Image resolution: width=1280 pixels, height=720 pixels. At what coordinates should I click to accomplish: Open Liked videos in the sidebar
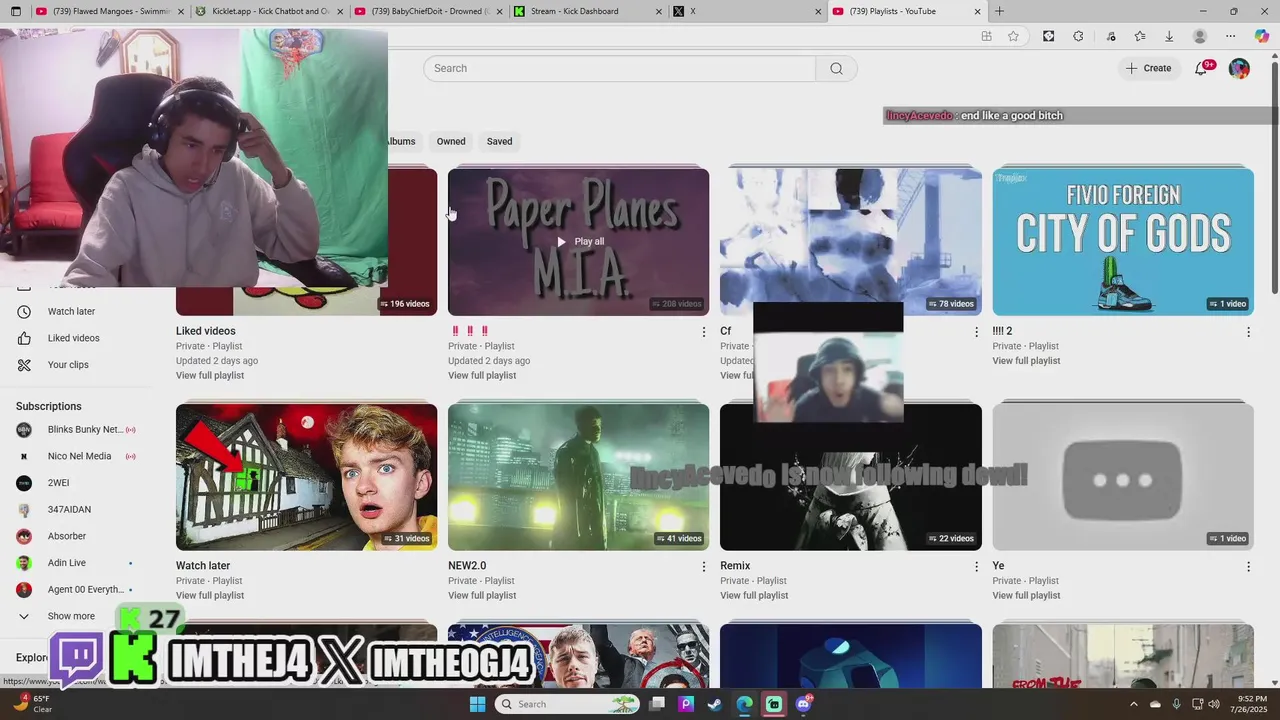click(x=73, y=338)
